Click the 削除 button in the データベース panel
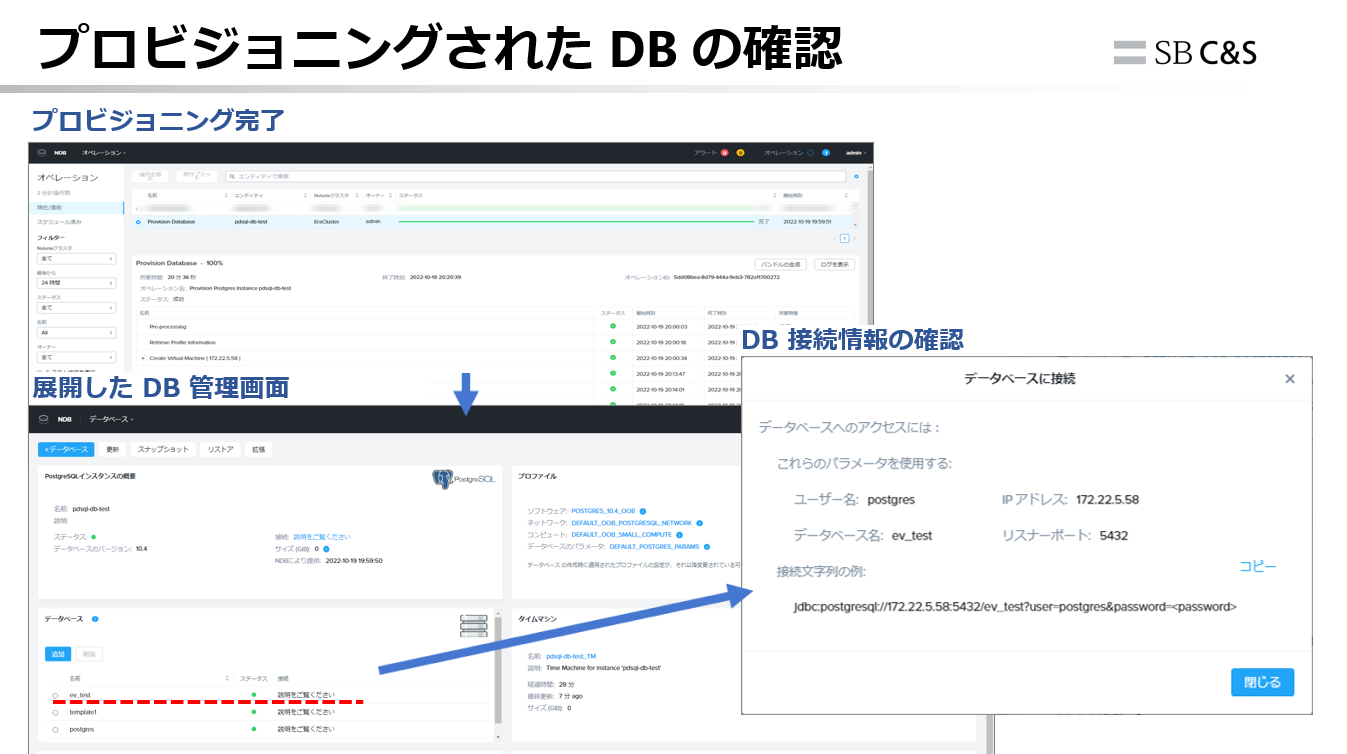The height and width of the screenshot is (754, 1347). [89, 654]
